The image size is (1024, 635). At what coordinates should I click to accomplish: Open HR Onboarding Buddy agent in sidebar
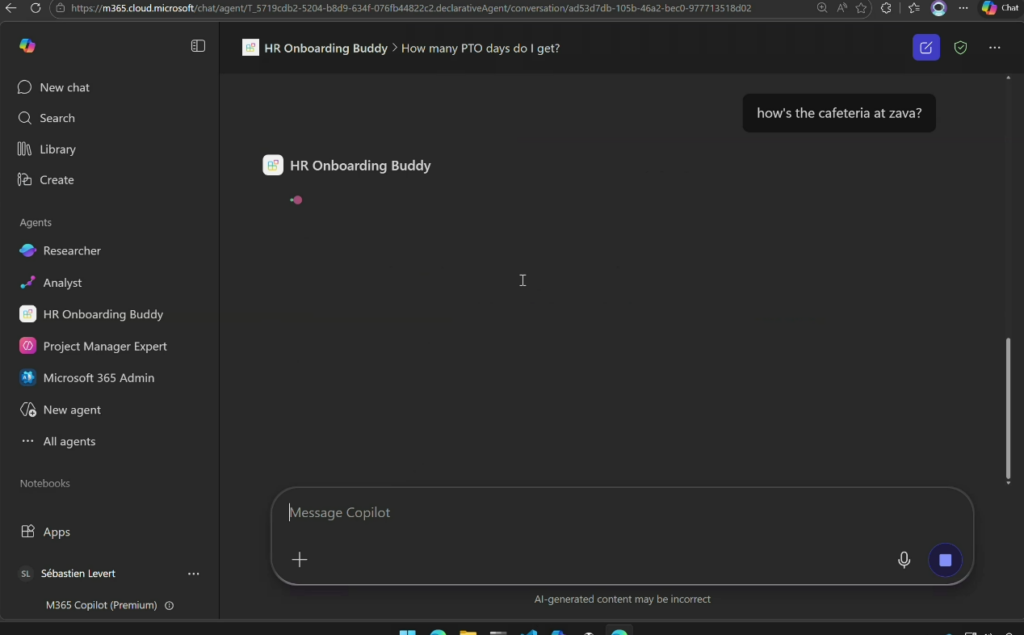tap(91, 314)
